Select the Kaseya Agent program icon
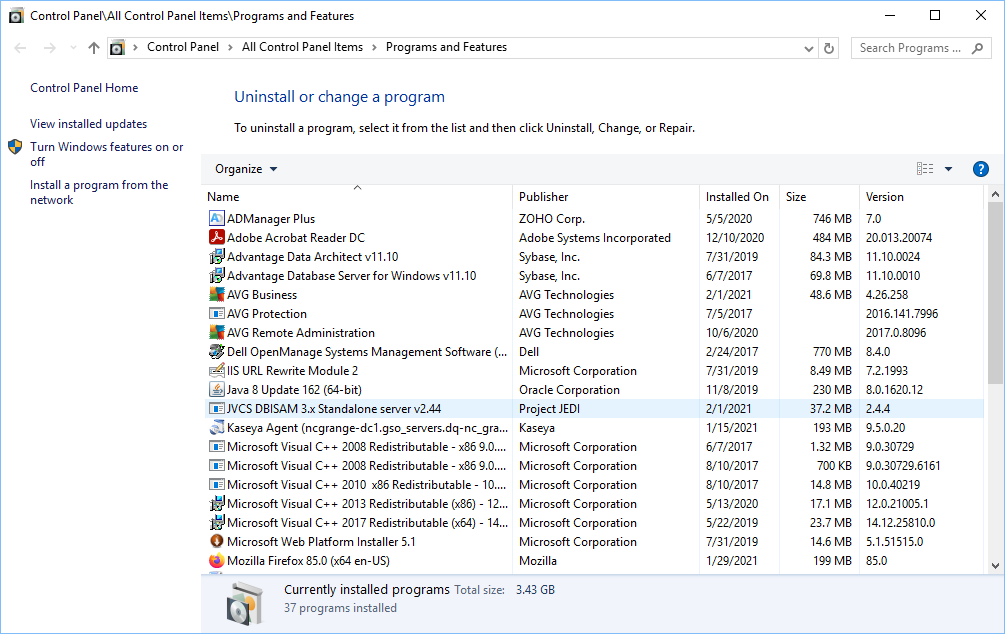Screen dimensions: 1005x634 tap(217, 428)
